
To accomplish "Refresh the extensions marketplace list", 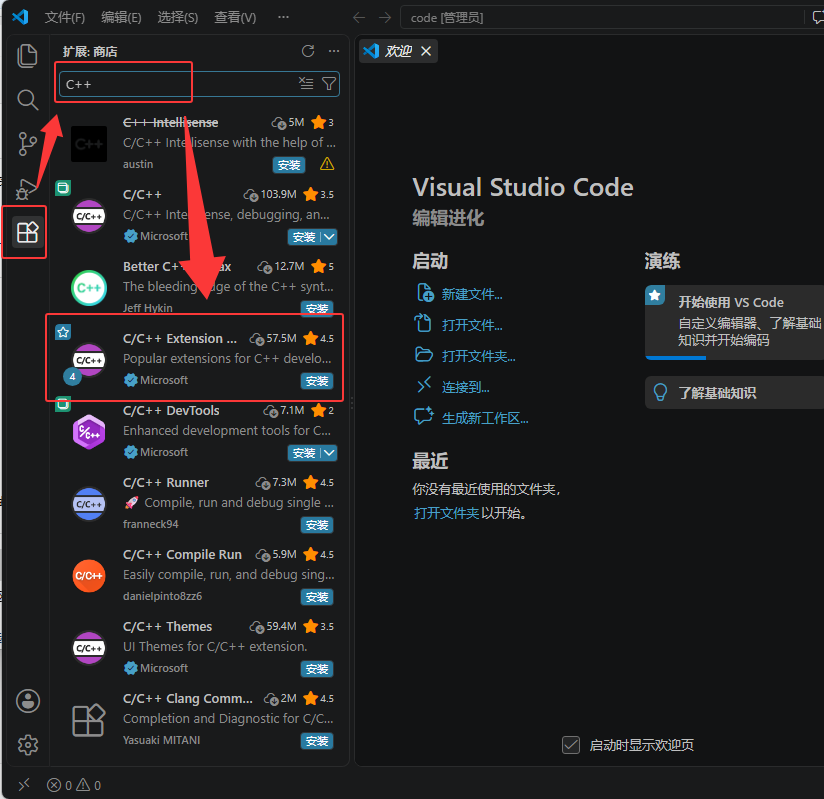I will 308,51.
